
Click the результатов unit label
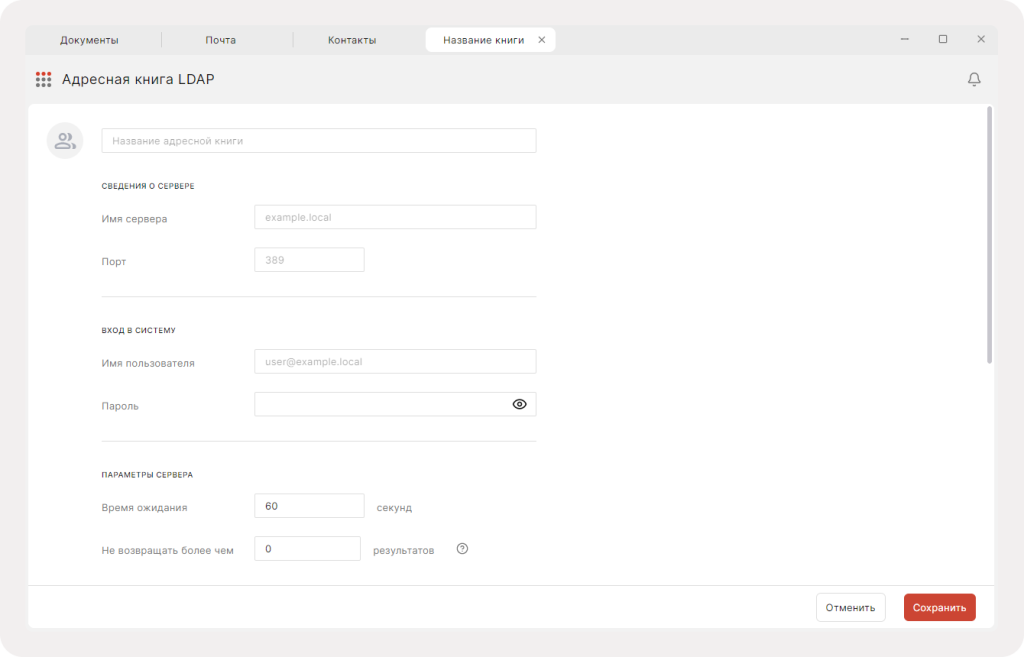tap(404, 551)
